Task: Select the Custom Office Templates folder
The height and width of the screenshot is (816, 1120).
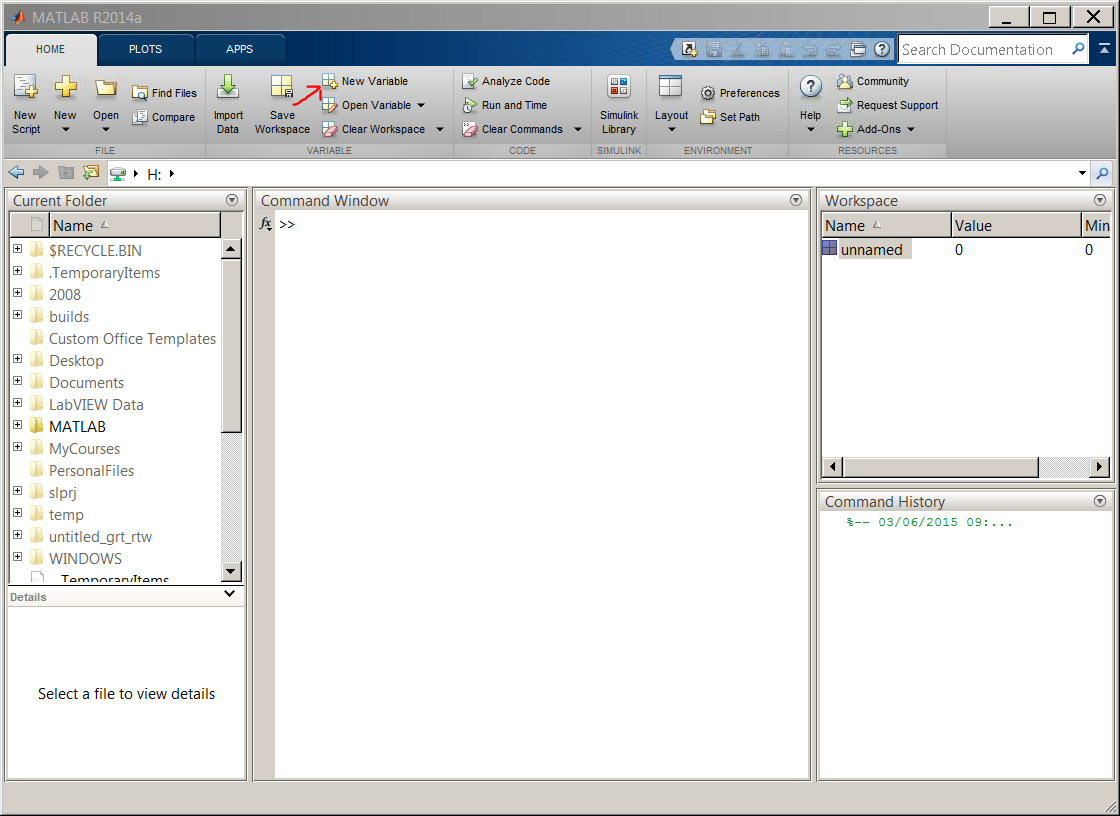Action: [132, 339]
